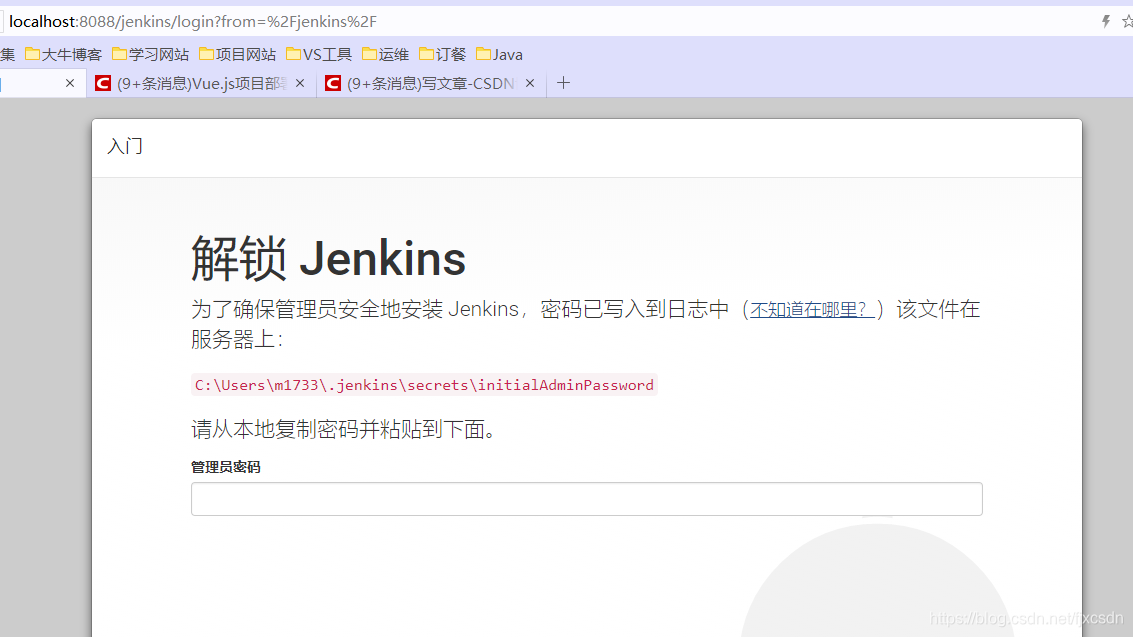Open the 项目网站 bookmark folder
The image size is (1133, 637).
point(237,54)
